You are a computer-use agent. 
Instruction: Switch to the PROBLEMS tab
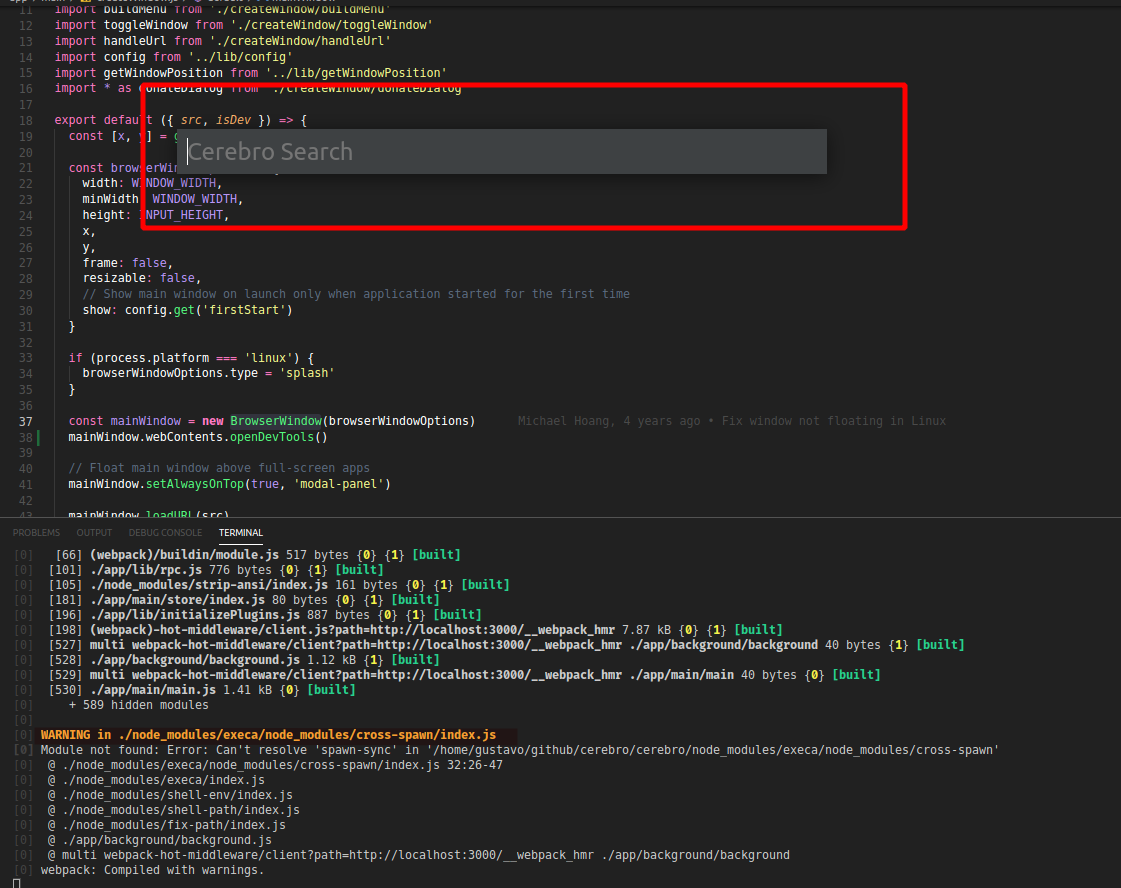click(36, 532)
